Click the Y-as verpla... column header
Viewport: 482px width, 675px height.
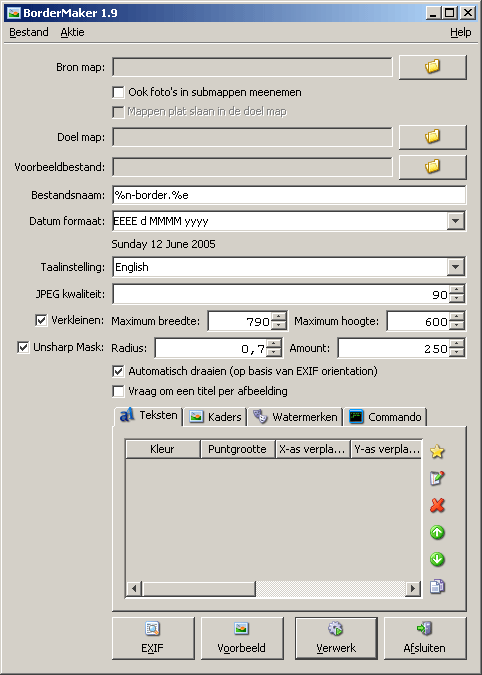386,449
